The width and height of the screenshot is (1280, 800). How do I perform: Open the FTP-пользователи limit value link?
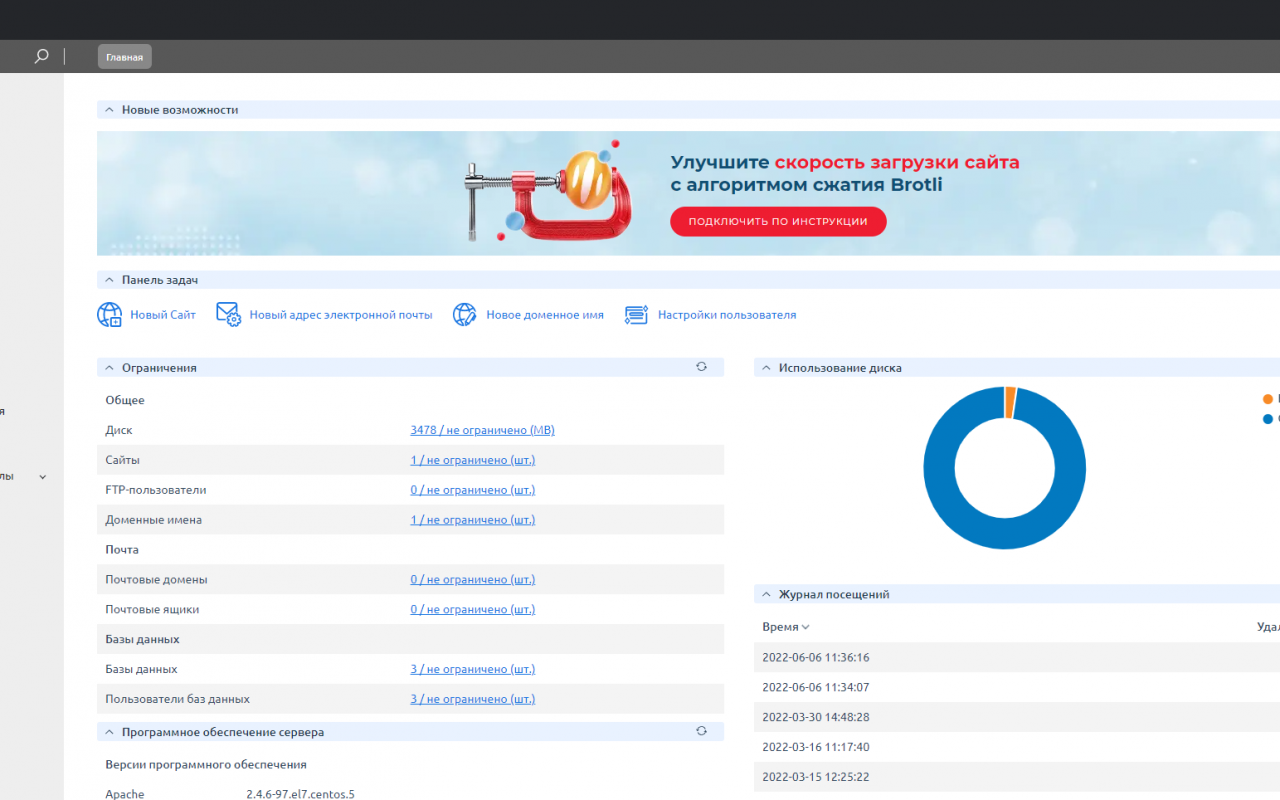(473, 490)
